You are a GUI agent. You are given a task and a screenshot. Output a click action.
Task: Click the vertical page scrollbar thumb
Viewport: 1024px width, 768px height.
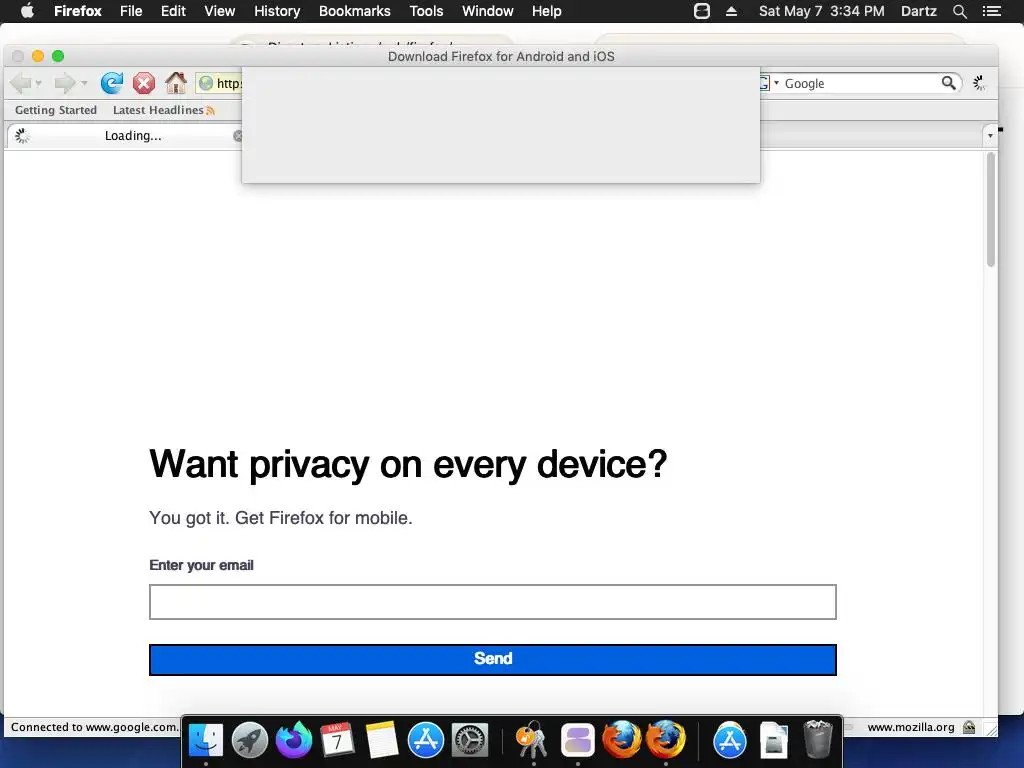(x=991, y=209)
